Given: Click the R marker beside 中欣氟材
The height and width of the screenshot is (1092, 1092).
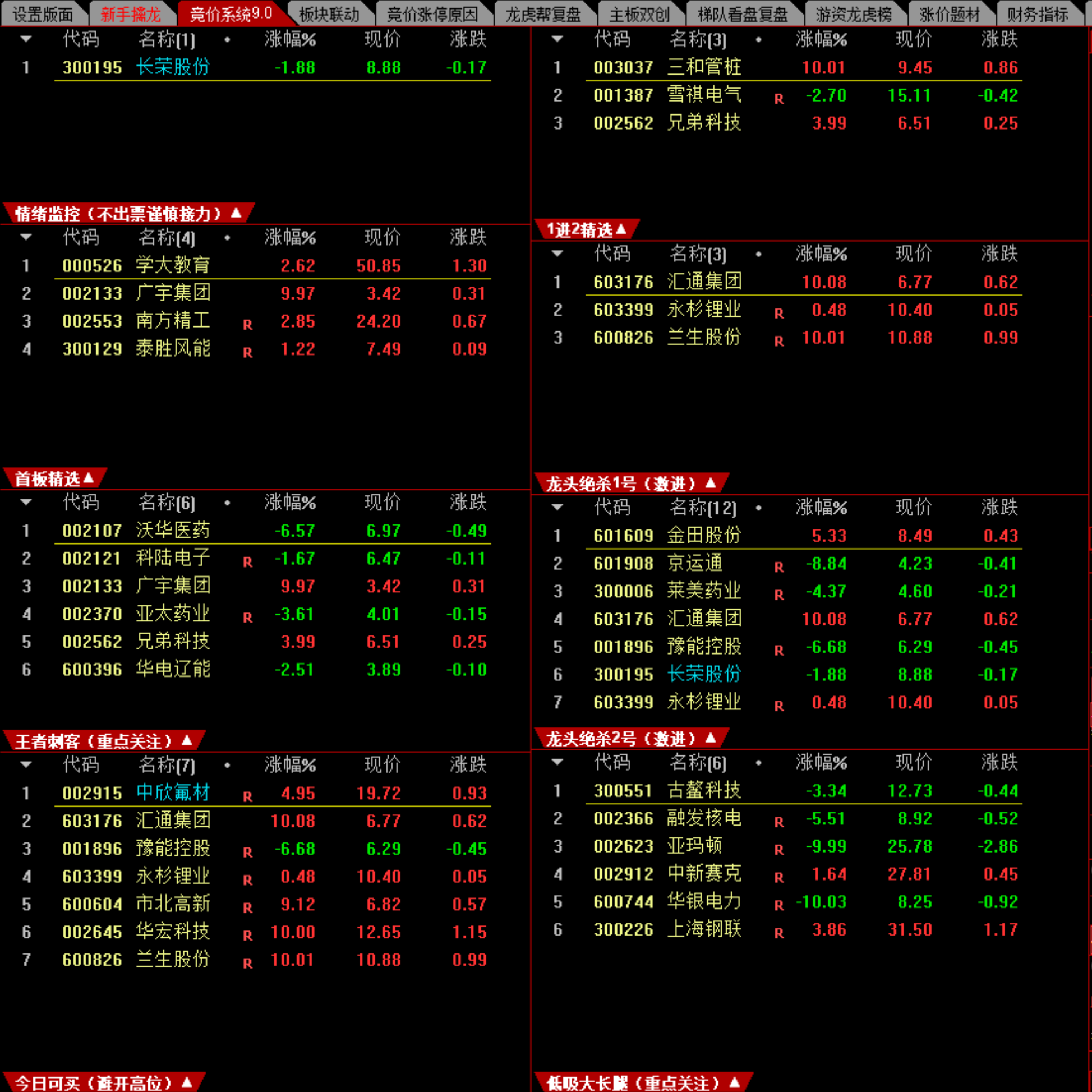Looking at the screenshot, I should tap(247, 797).
